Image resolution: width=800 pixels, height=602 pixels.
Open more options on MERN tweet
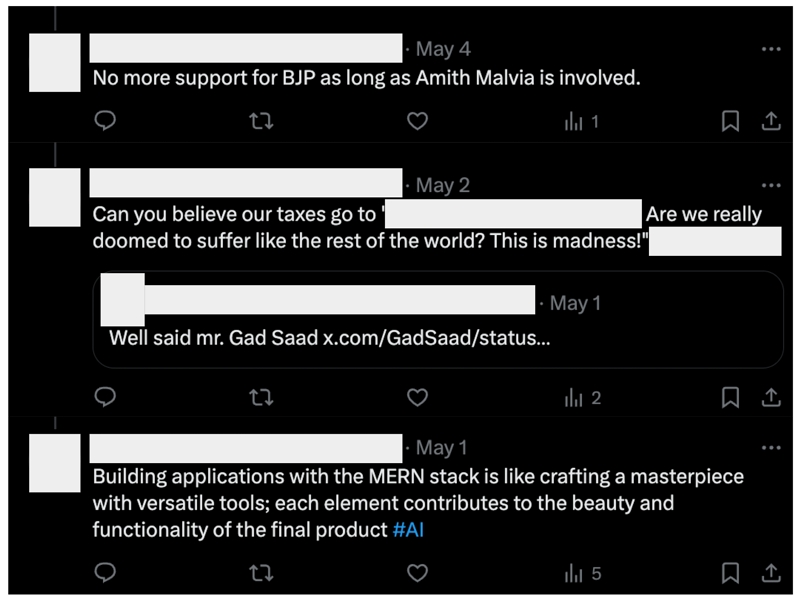pos(770,447)
